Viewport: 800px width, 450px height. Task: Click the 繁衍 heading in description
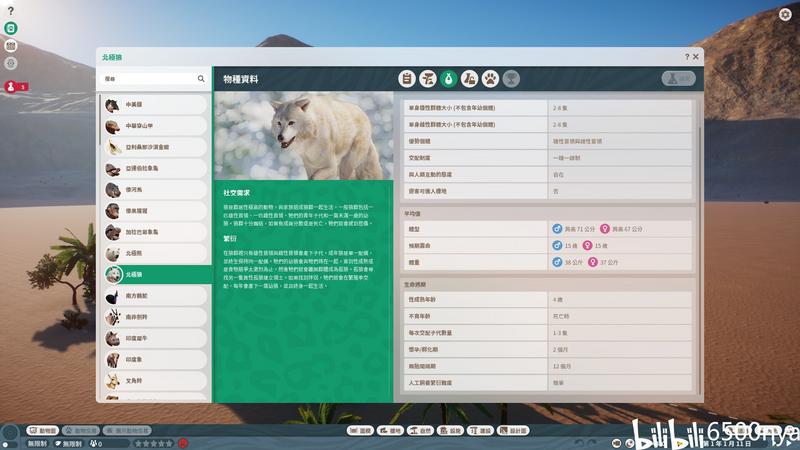[230, 239]
